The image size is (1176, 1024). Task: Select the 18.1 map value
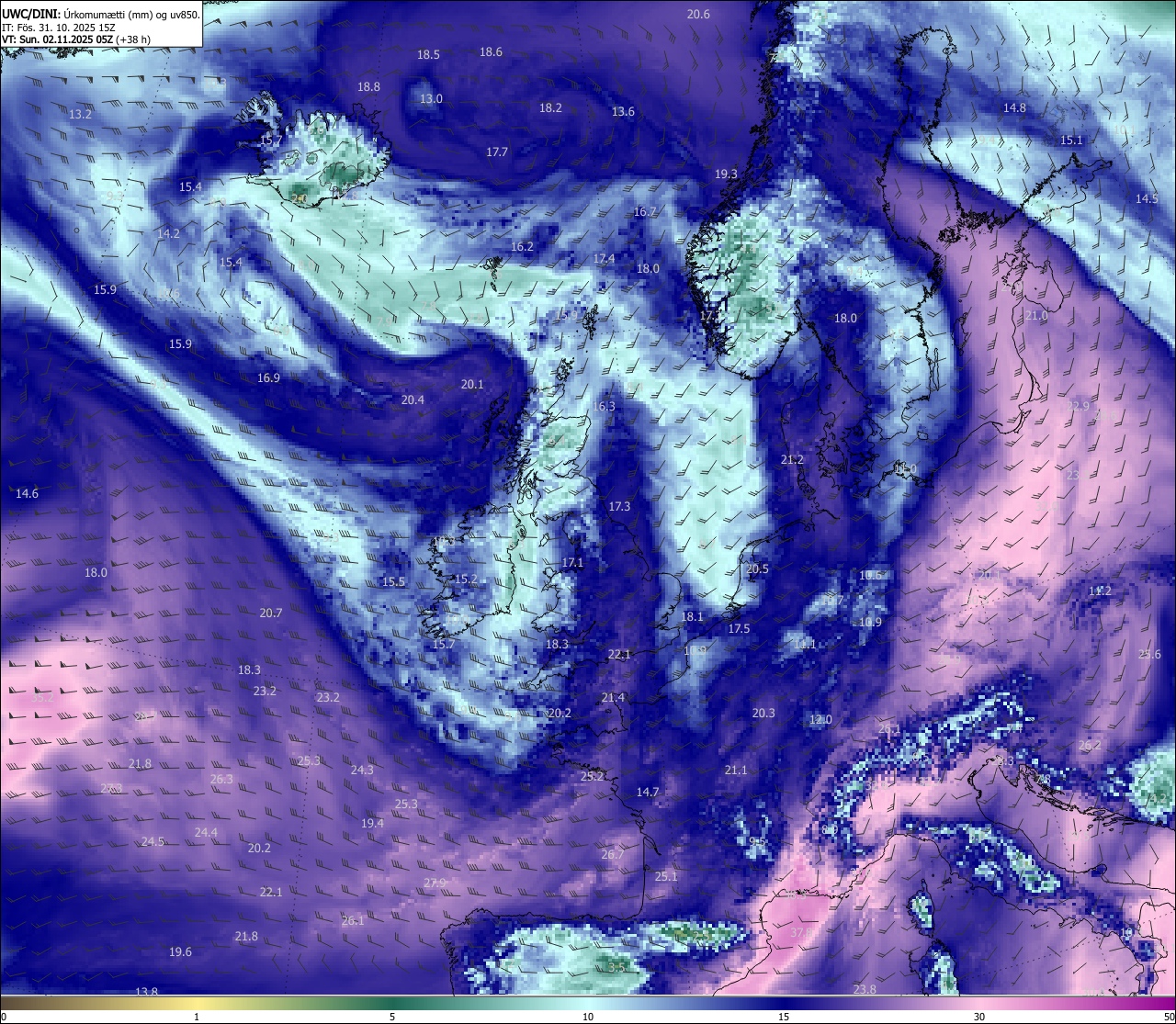click(692, 616)
